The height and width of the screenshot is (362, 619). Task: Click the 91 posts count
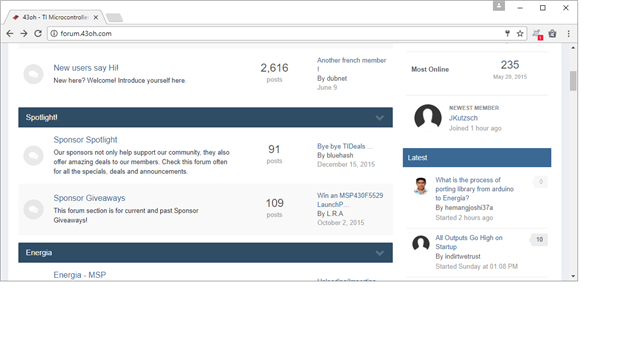coord(274,149)
